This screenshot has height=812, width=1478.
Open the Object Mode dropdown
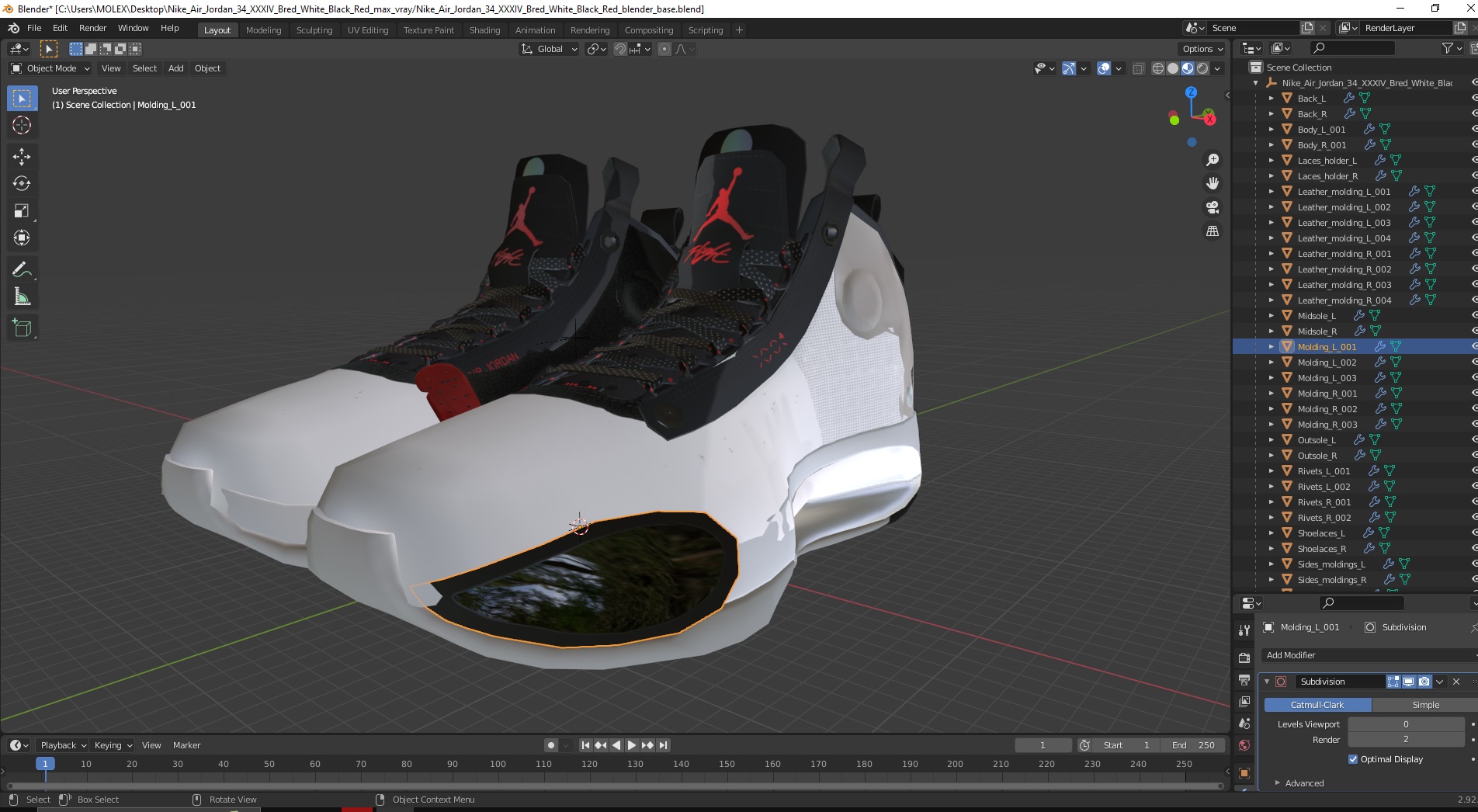(x=50, y=68)
